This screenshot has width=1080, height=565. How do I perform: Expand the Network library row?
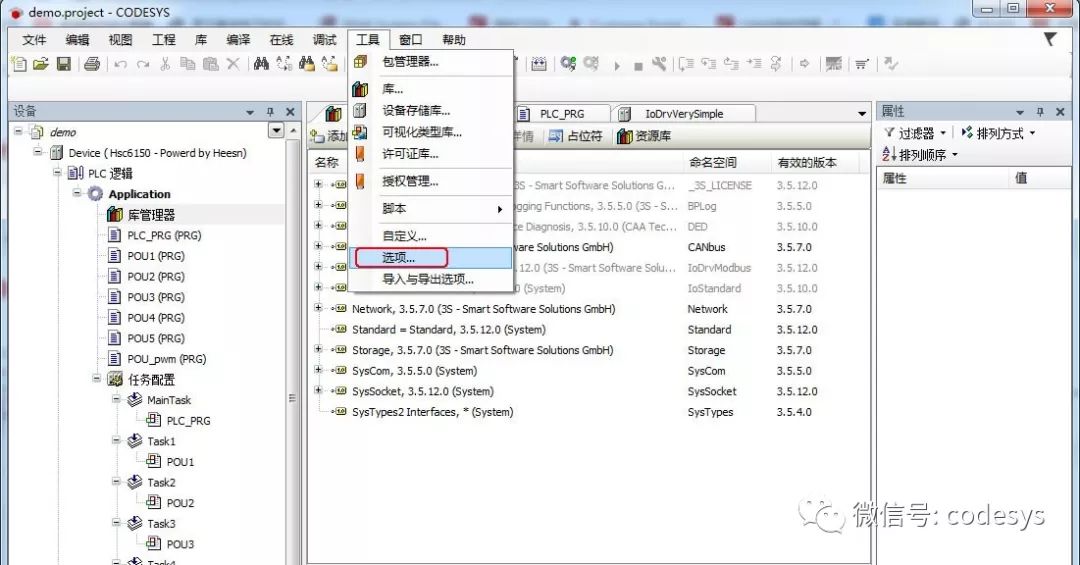point(318,308)
